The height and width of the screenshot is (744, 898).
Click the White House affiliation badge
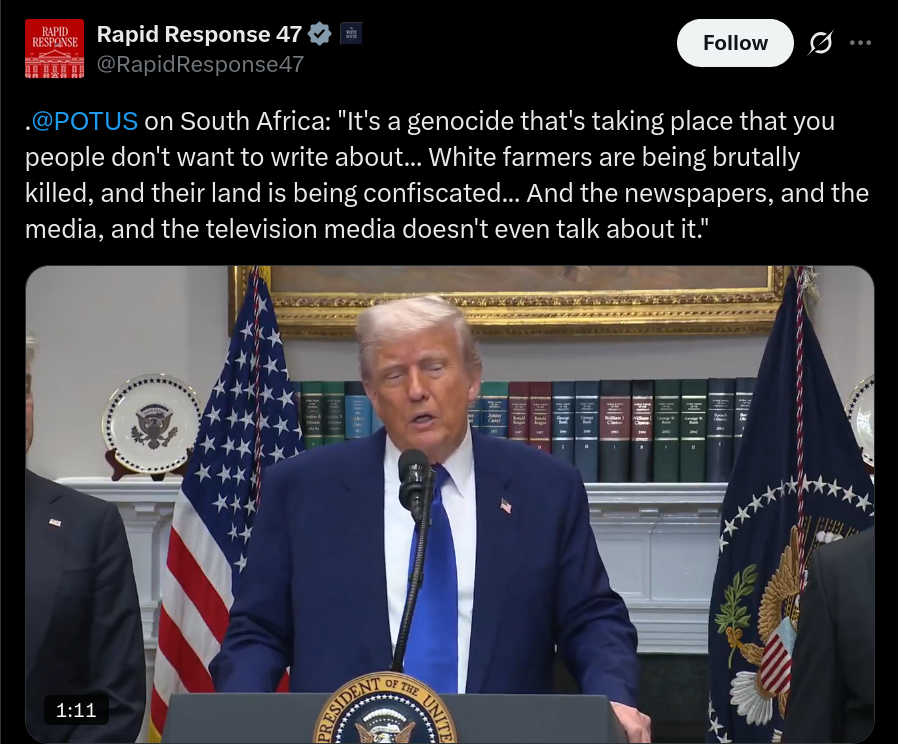(x=351, y=34)
